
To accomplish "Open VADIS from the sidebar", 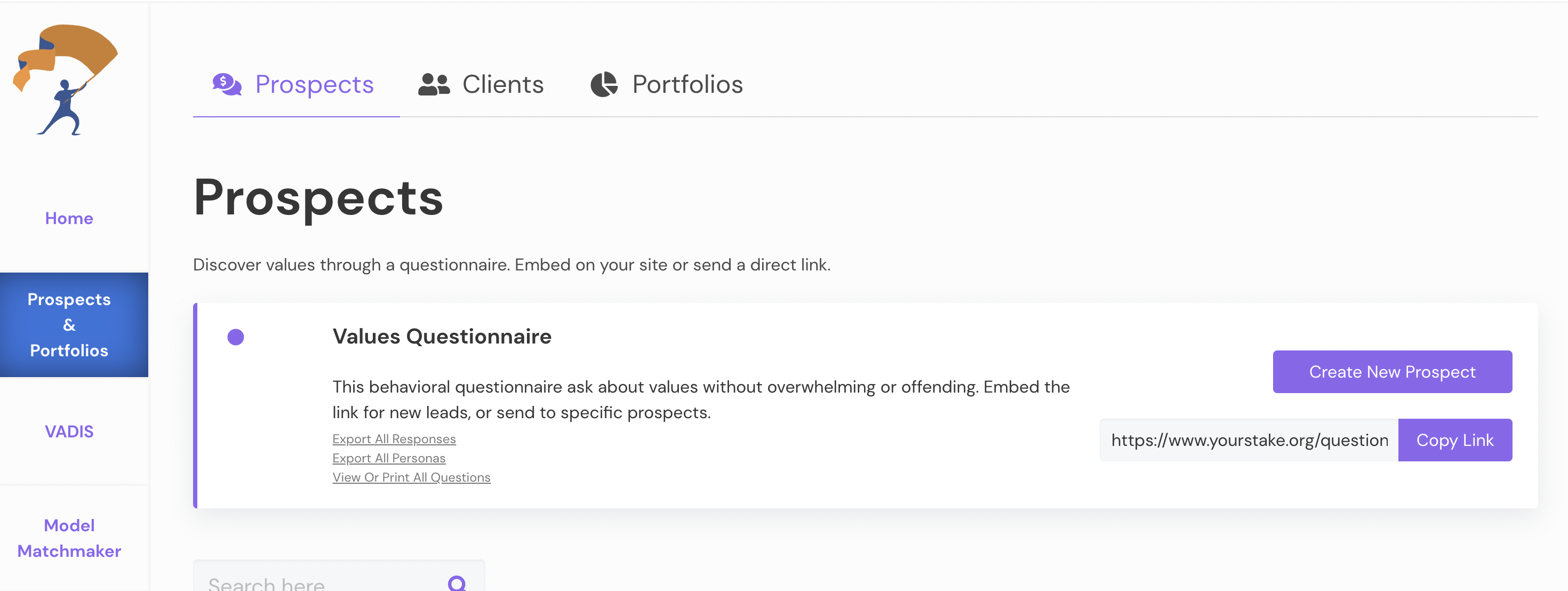I will [69, 432].
